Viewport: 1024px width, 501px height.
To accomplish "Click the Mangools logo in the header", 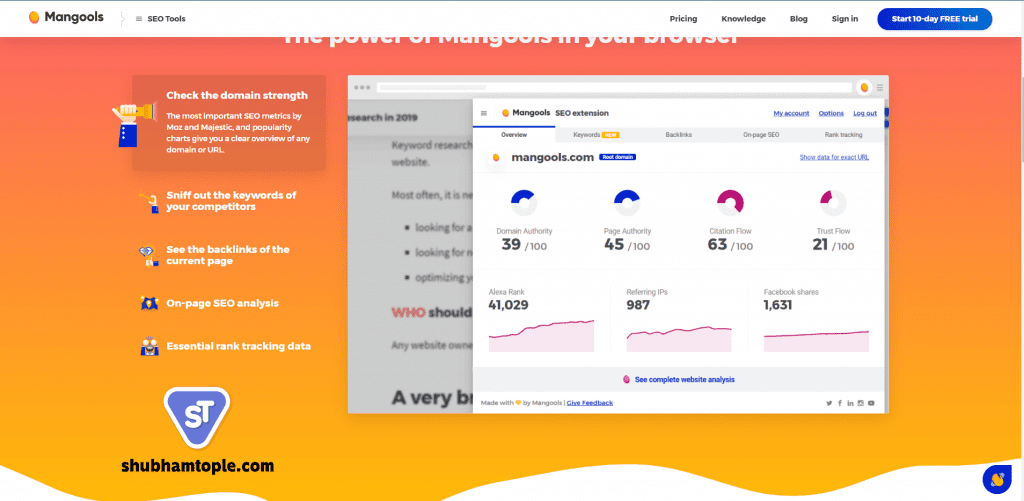I will (66, 18).
